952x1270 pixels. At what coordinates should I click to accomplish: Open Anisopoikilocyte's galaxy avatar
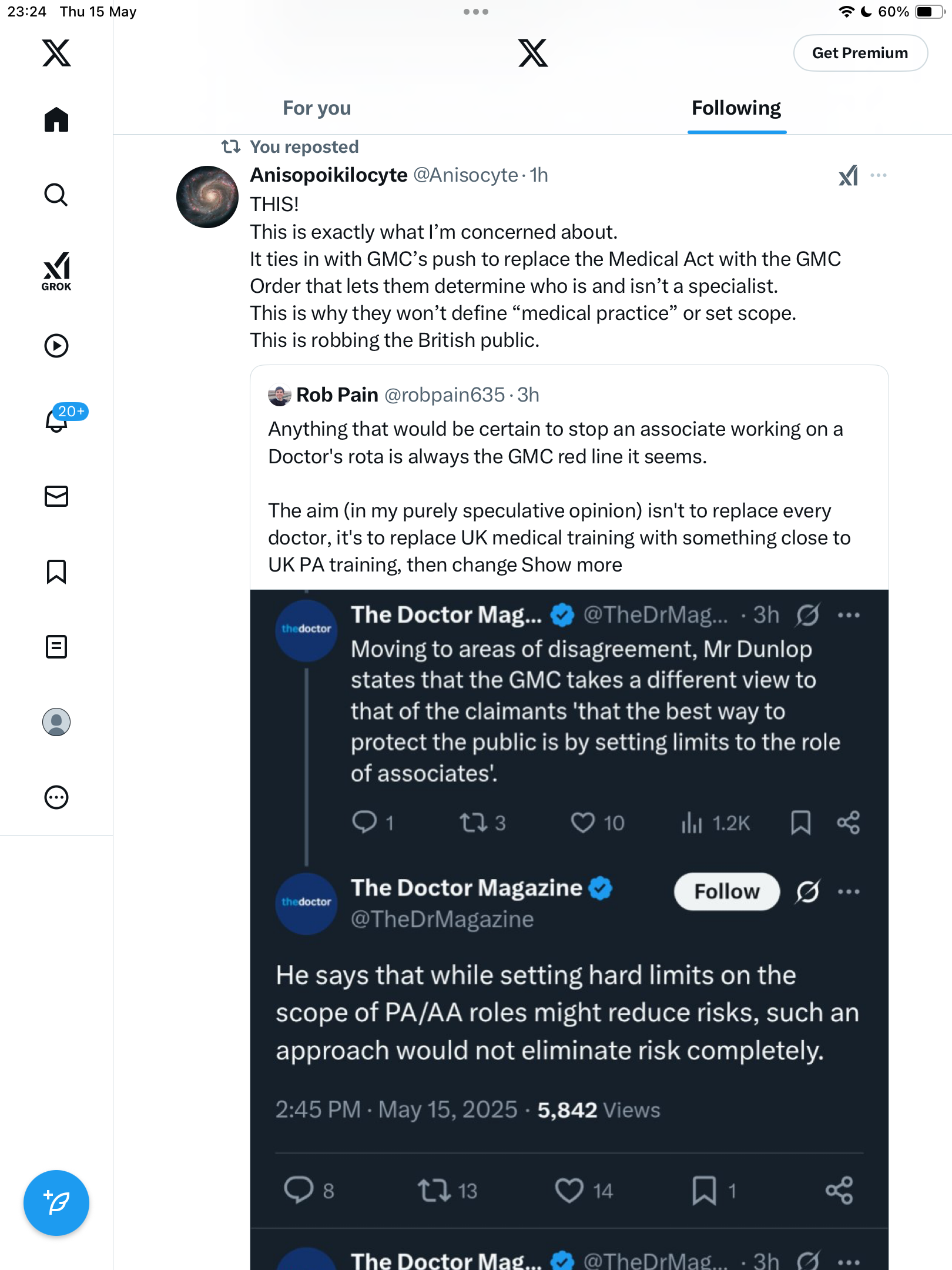[207, 197]
